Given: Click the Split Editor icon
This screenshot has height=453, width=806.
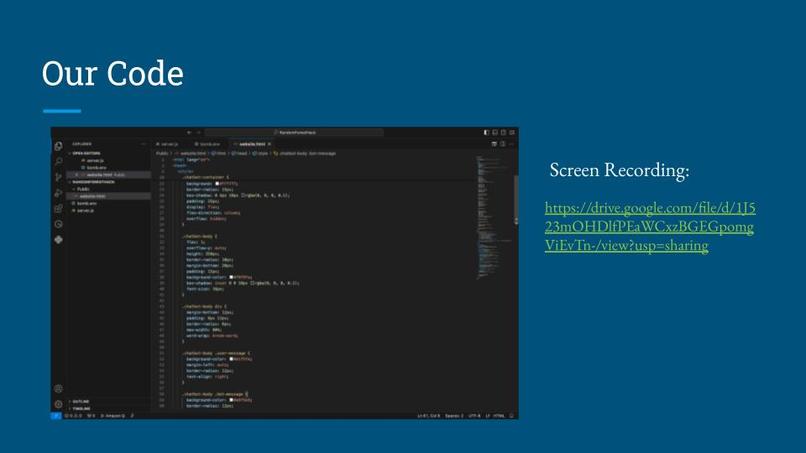Looking at the screenshot, I should point(503,144).
